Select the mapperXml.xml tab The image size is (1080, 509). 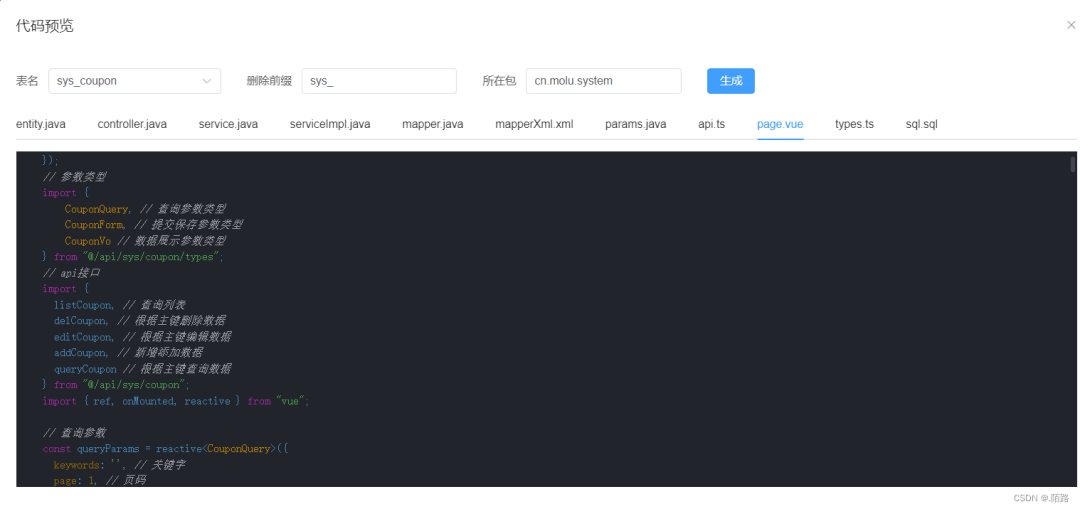(x=534, y=124)
